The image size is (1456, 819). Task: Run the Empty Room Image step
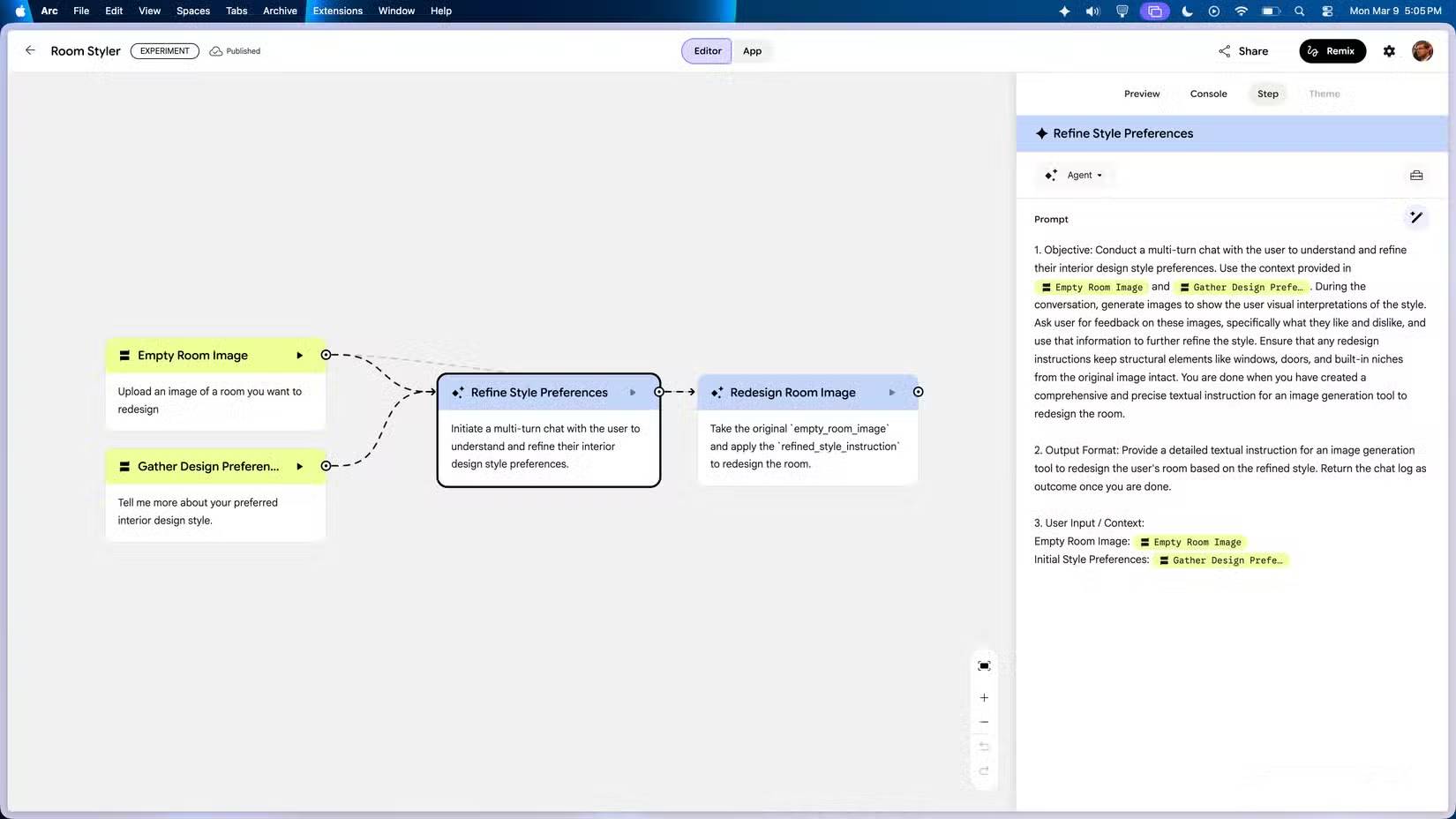coord(300,356)
